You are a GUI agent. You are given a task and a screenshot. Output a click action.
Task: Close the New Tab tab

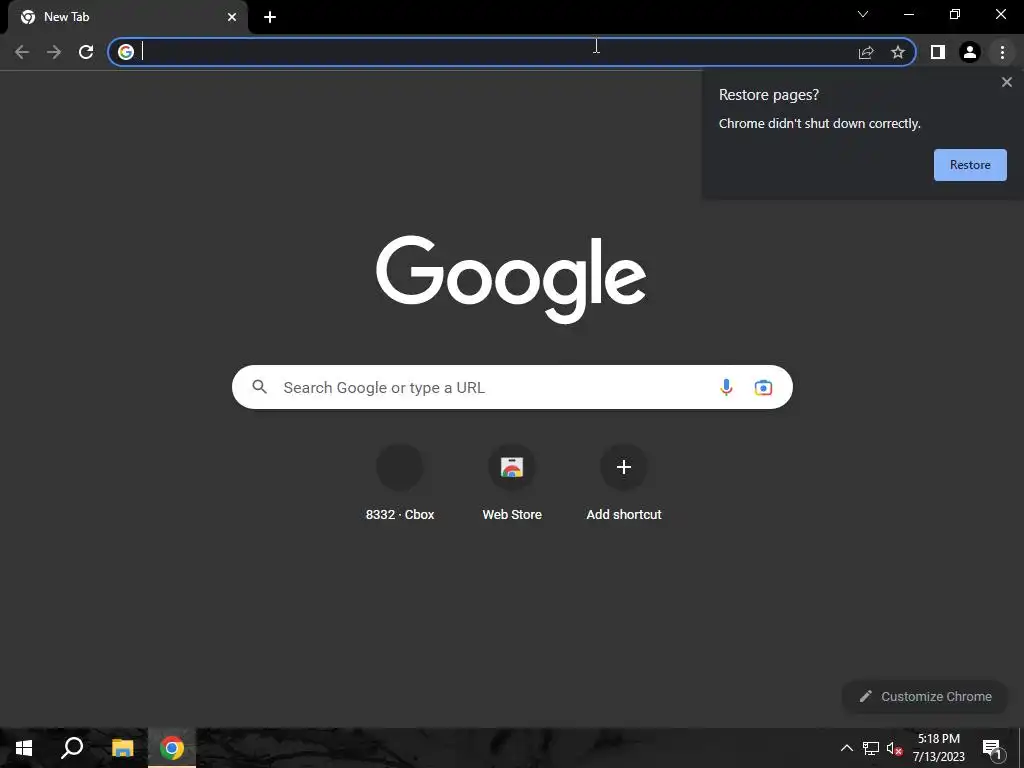pyautogui.click(x=232, y=17)
